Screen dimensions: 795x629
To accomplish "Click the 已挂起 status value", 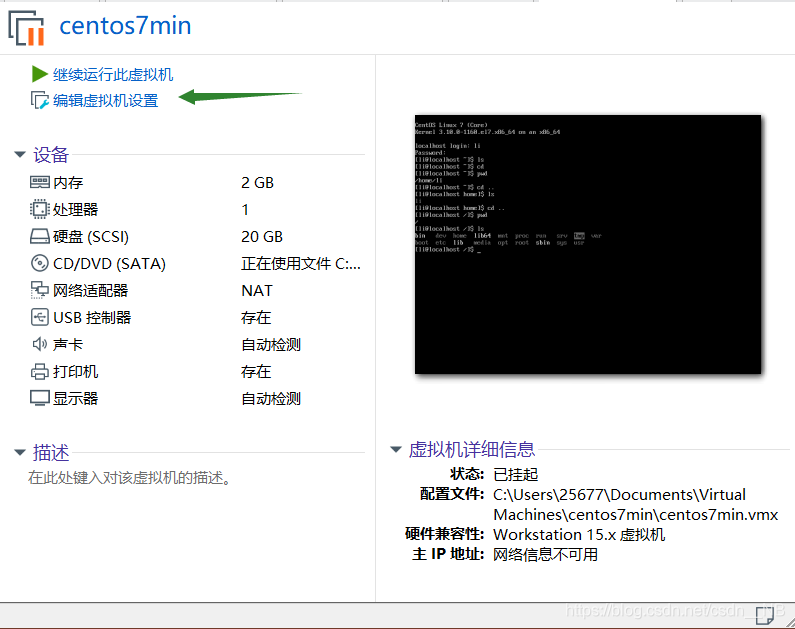I will click(516, 474).
